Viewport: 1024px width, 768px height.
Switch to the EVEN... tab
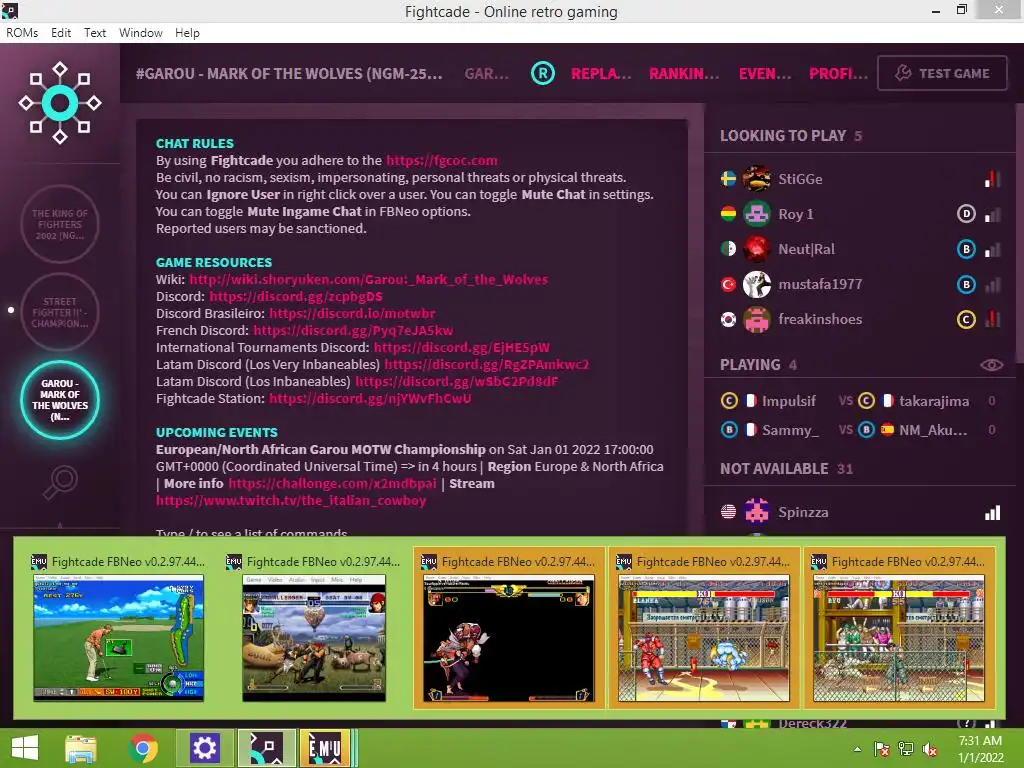(765, 74)
